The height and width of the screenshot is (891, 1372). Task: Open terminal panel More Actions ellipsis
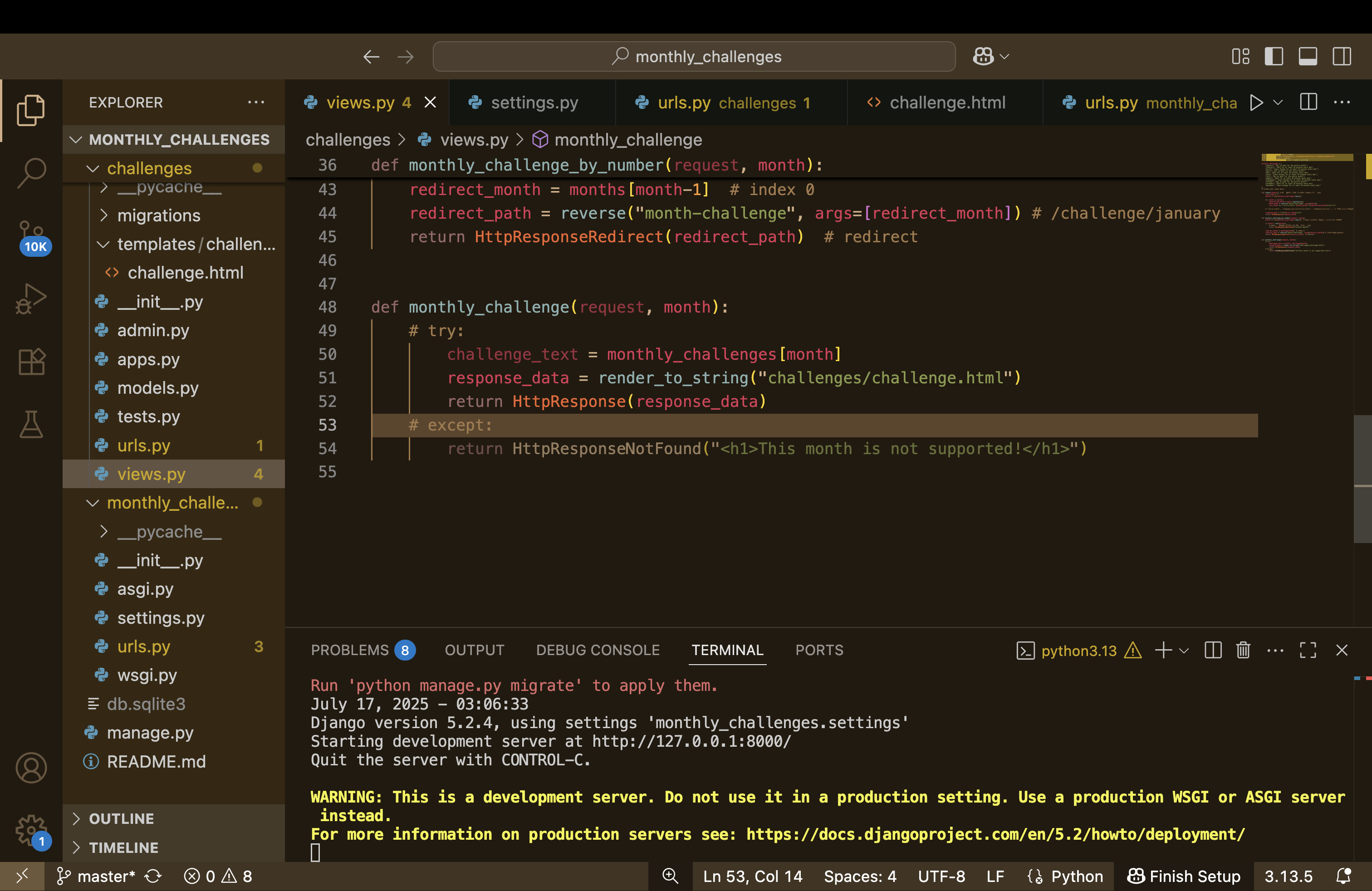(x=1275, y=650)
